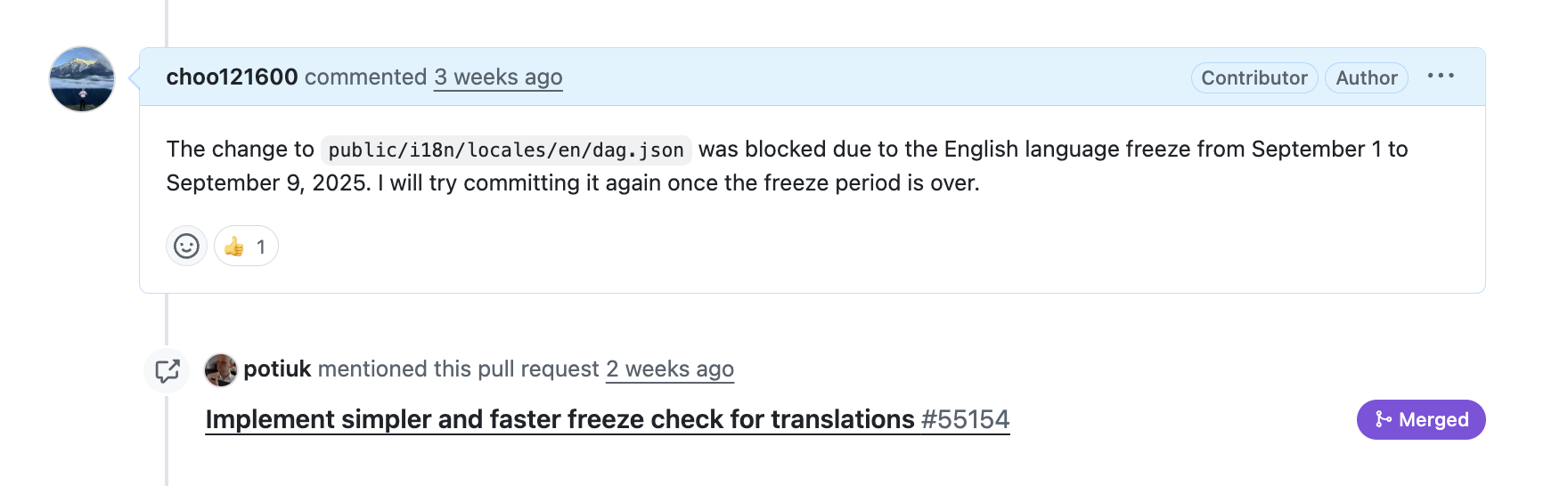Click the Author badge

[x=1366, y=77]
